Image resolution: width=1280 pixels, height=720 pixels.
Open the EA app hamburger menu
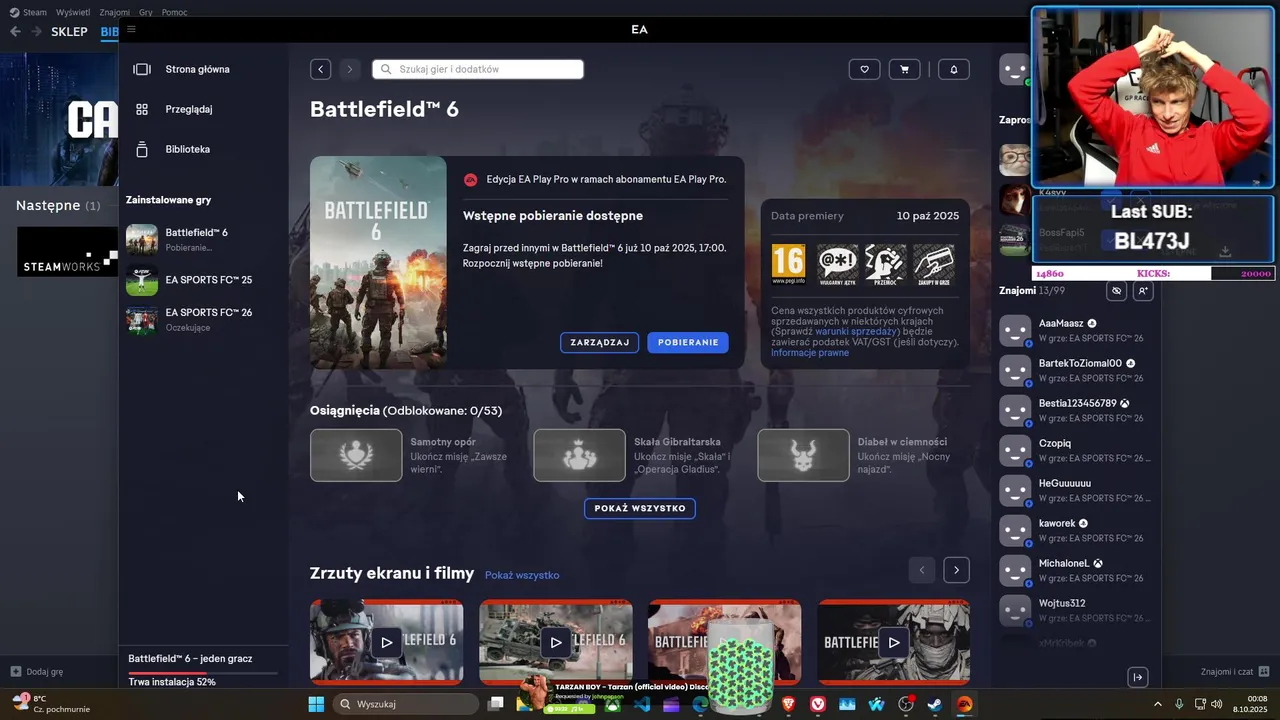pyautogui.click(x=131, y=29)
